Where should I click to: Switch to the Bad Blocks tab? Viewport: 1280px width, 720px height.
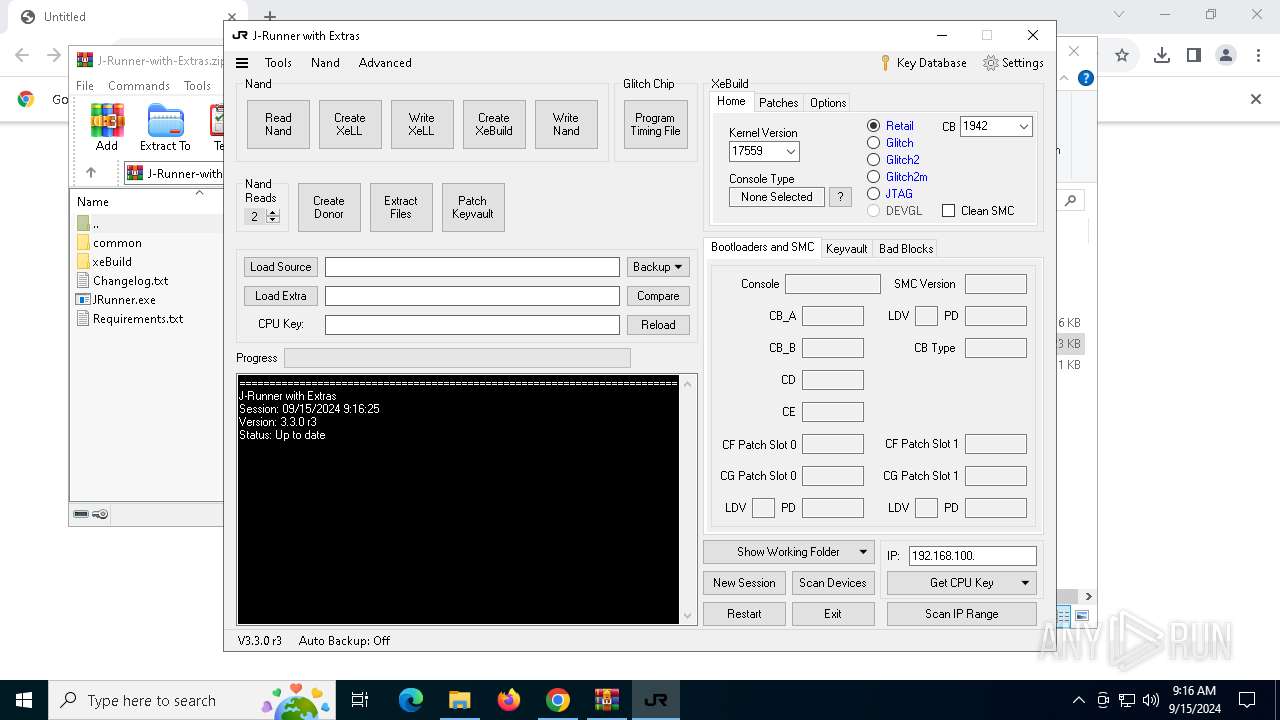coord(906,249)
